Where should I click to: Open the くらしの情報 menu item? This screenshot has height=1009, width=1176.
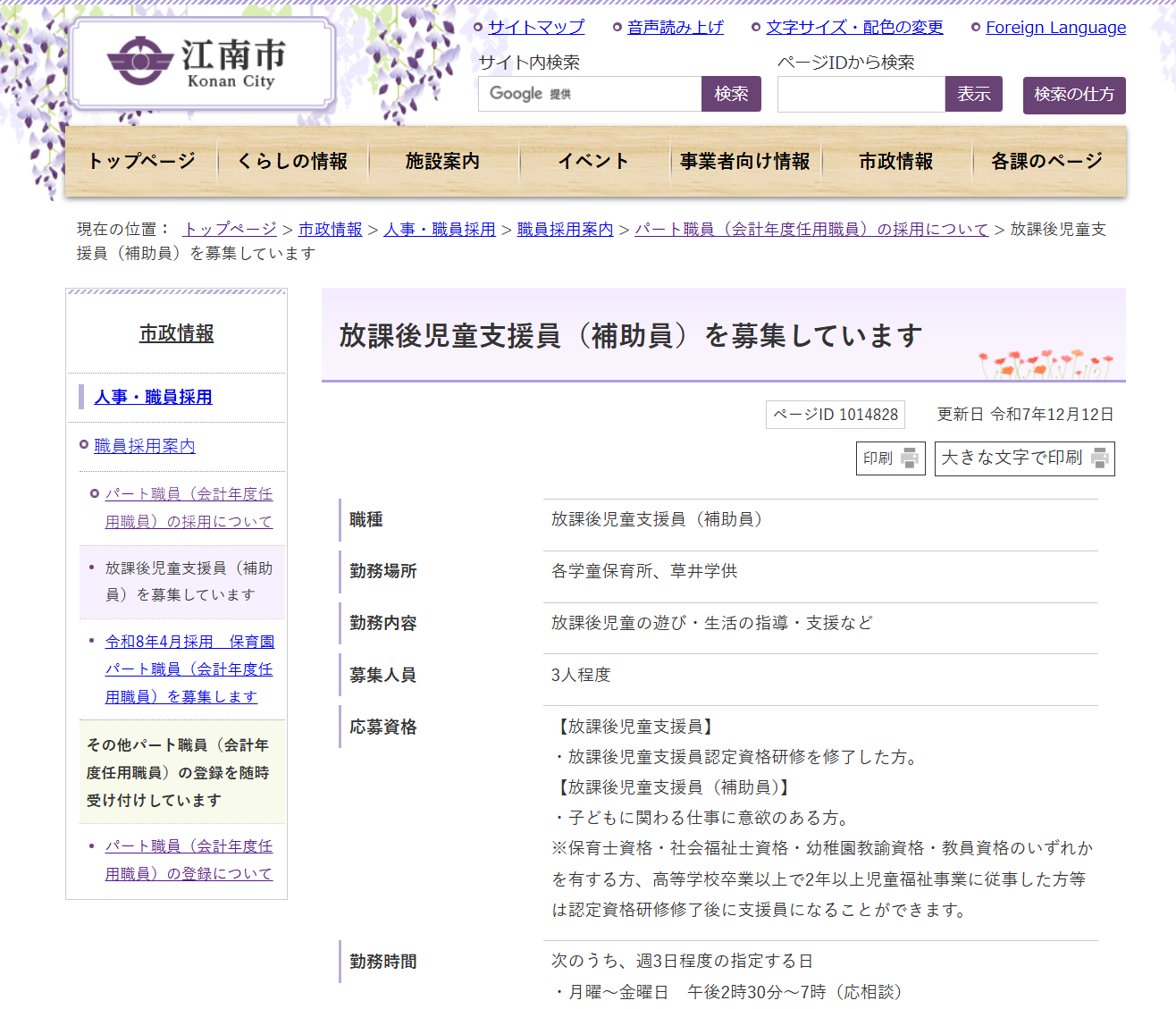(292, 161)
